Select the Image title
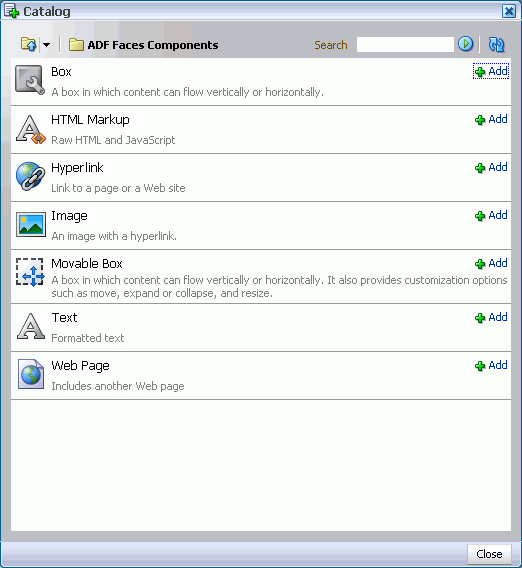This screenshot has width=522, height=568. click(x=69, y=216)
